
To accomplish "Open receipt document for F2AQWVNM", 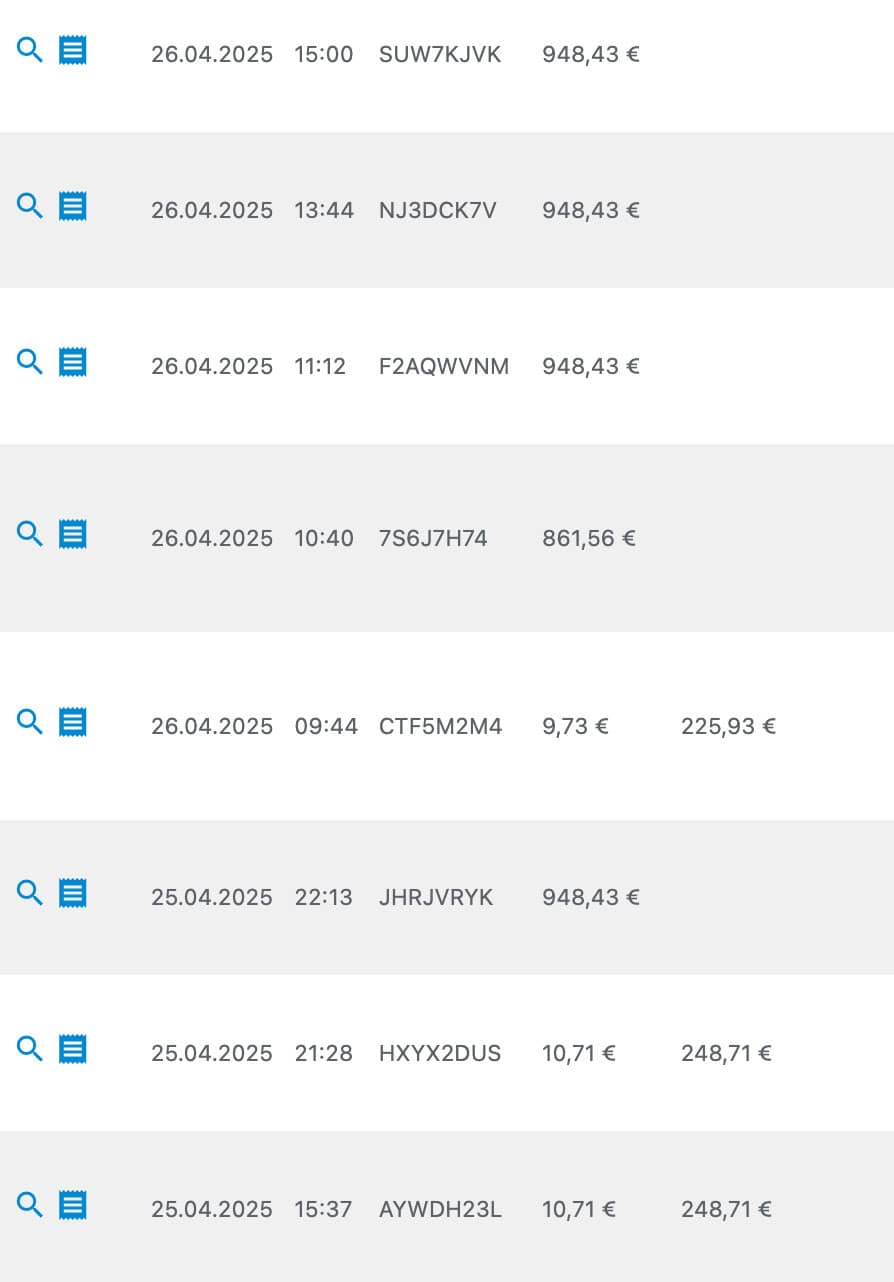I will (72, 362).
